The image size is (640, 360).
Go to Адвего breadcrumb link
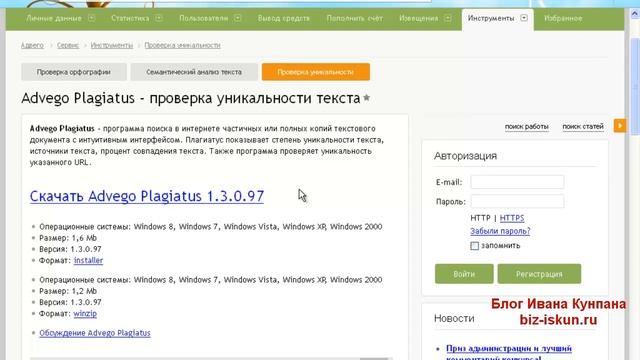(x=32, y=45)
